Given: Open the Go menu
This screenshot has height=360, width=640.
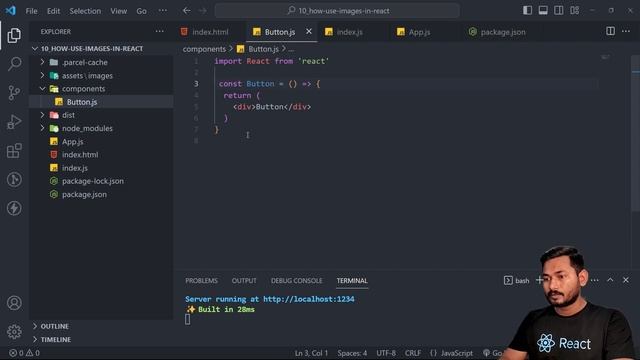Looking at the screenshot, I should click(142, 11).
